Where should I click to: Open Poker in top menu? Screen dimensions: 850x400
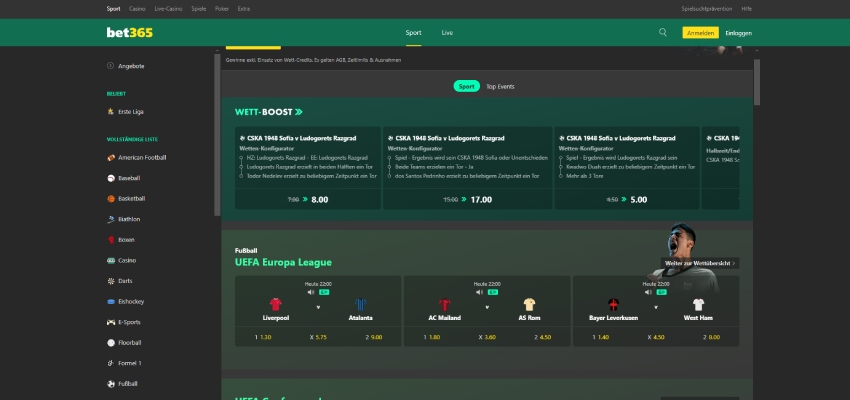(x=222, y=9)
